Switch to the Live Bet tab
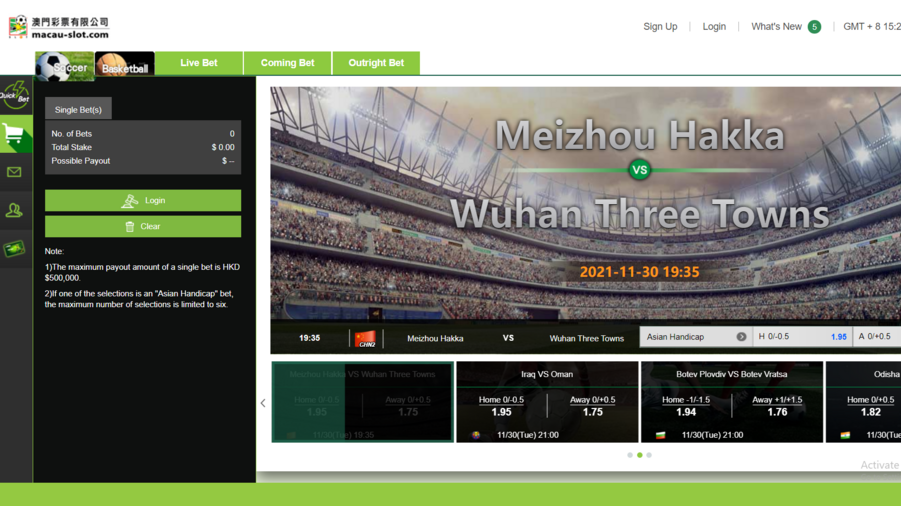The image size is (901, 506). pos(199,63)
